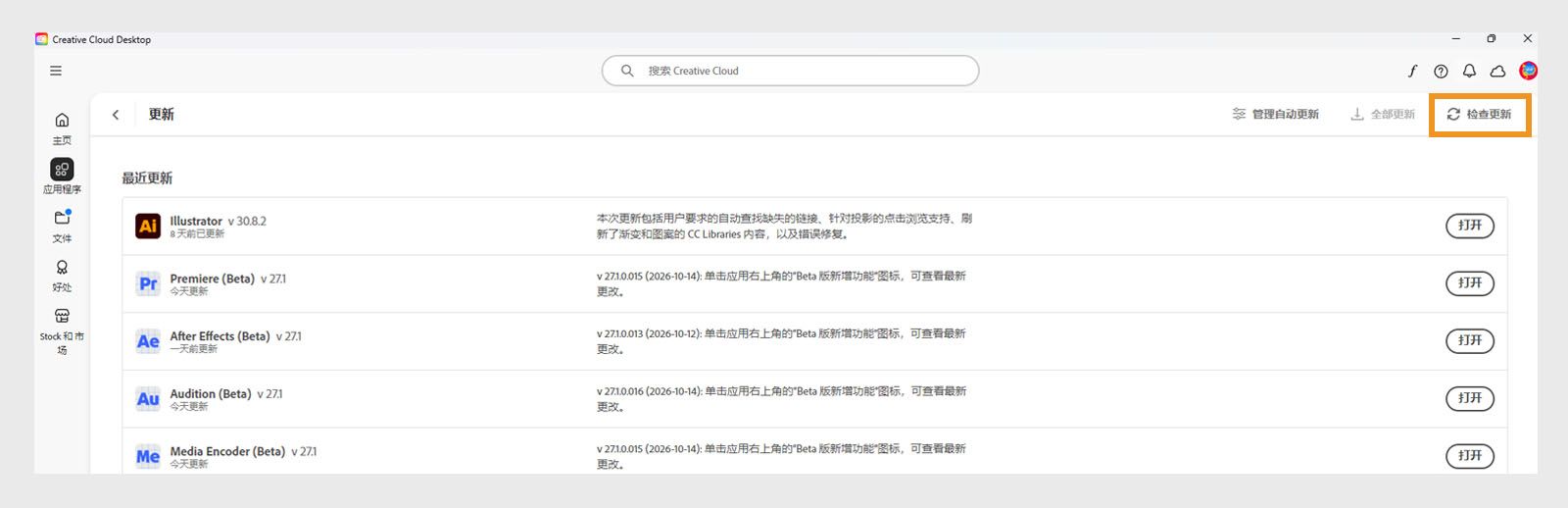
Task: Open After Effects (Beta) with 打开 button
Action: [x=1470, y=340]
